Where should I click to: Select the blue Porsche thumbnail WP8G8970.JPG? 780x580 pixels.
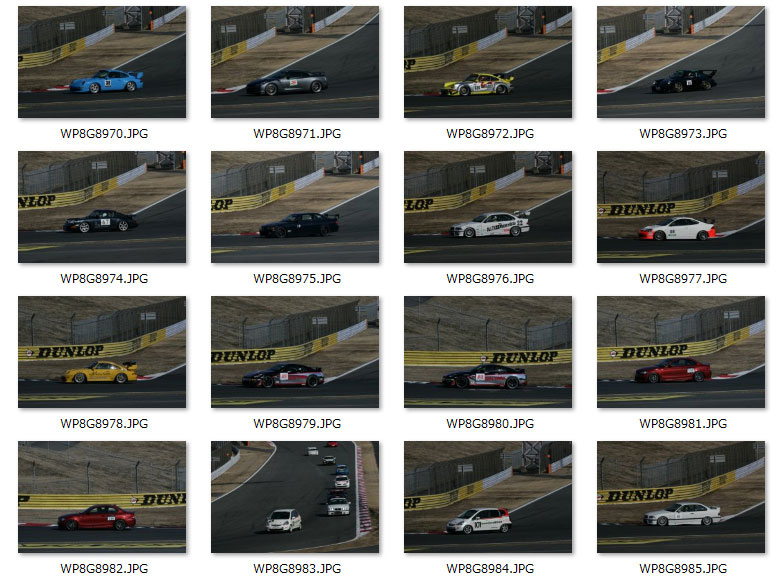click(x=102, y=62)
